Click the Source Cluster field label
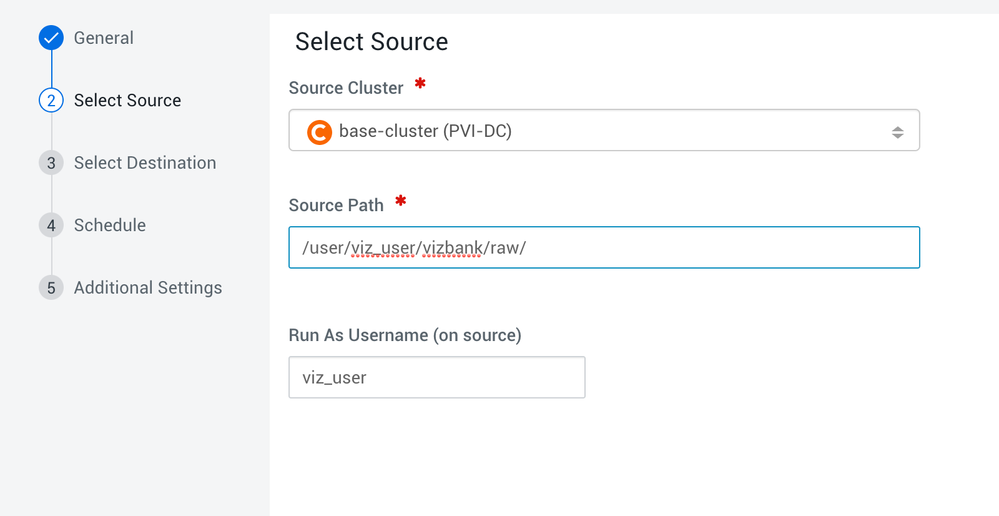 pos(346,88)
